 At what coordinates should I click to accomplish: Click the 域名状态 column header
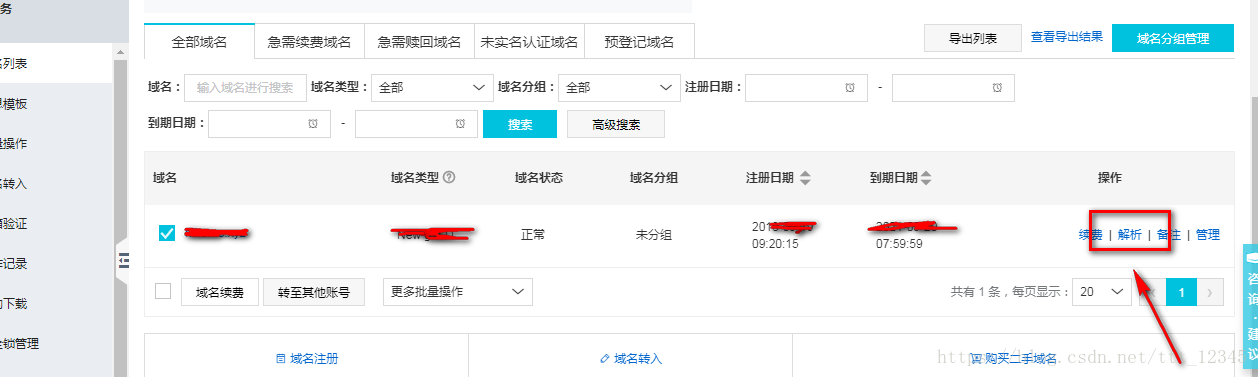pos(539,178)
